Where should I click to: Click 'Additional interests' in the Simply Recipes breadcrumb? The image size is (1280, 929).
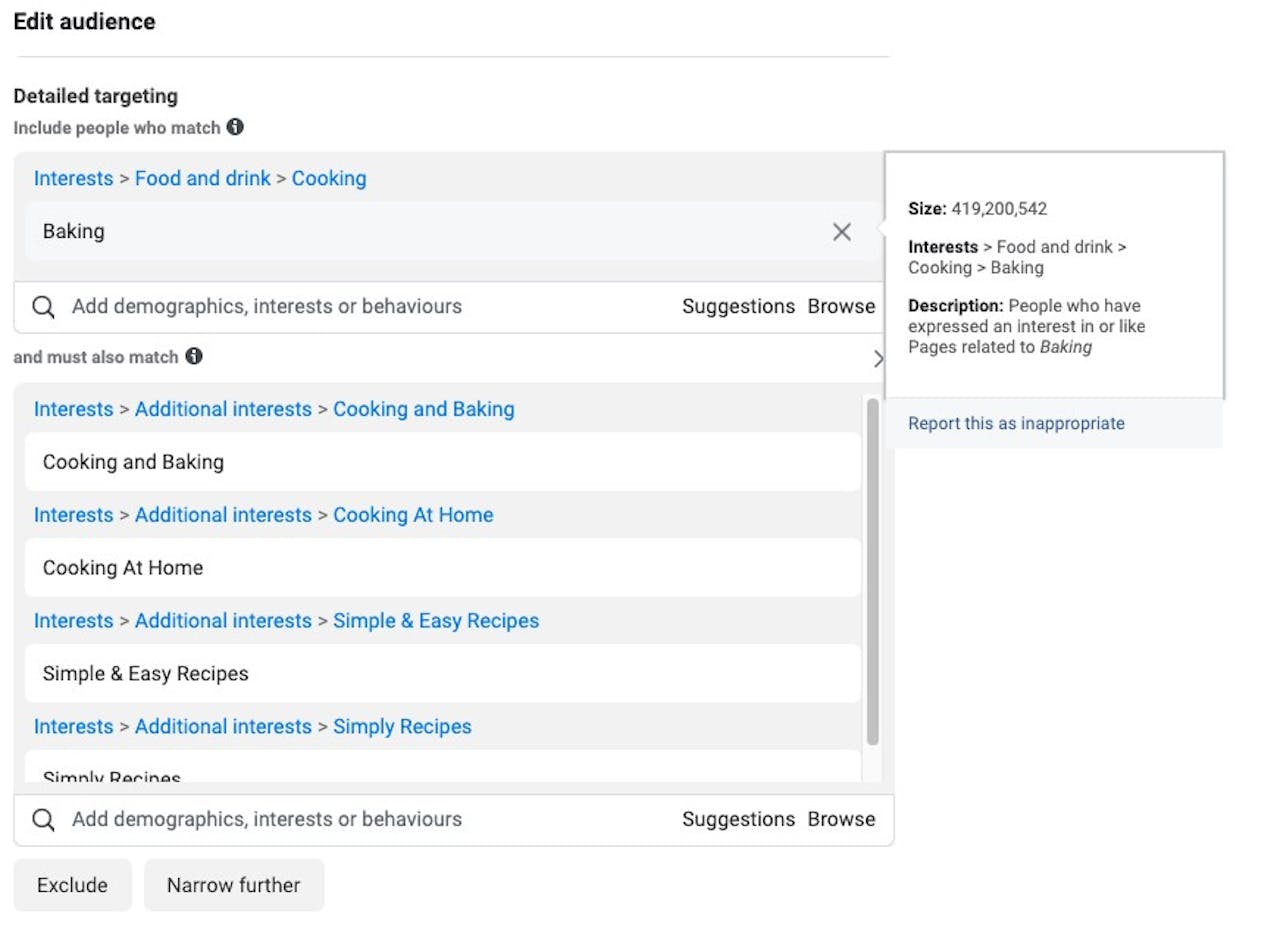(x=223, y=728)
